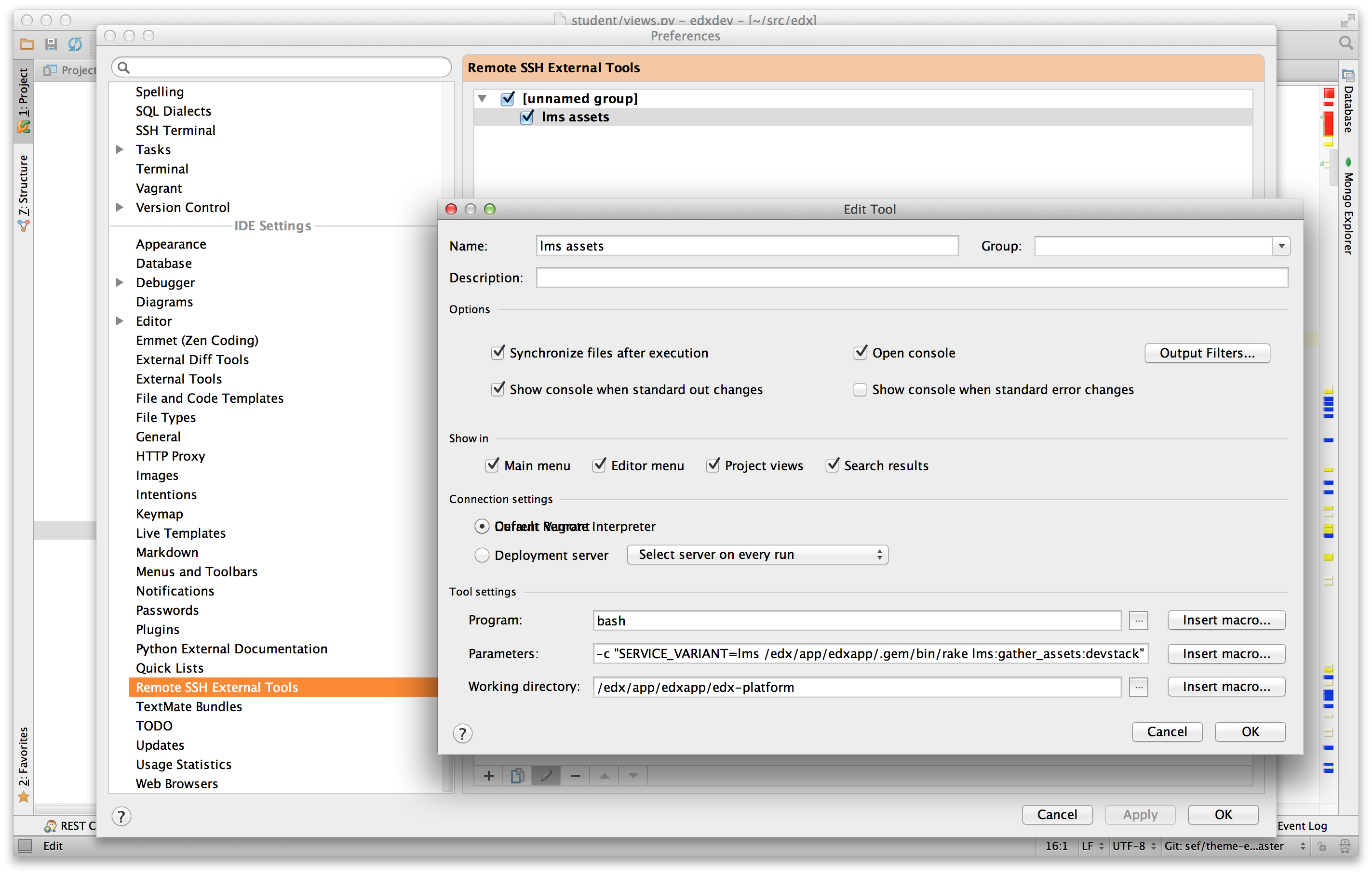
Task: Select the Default Remote Interpreter radio button
Action: pyautogui.click(x=482, y=527)
